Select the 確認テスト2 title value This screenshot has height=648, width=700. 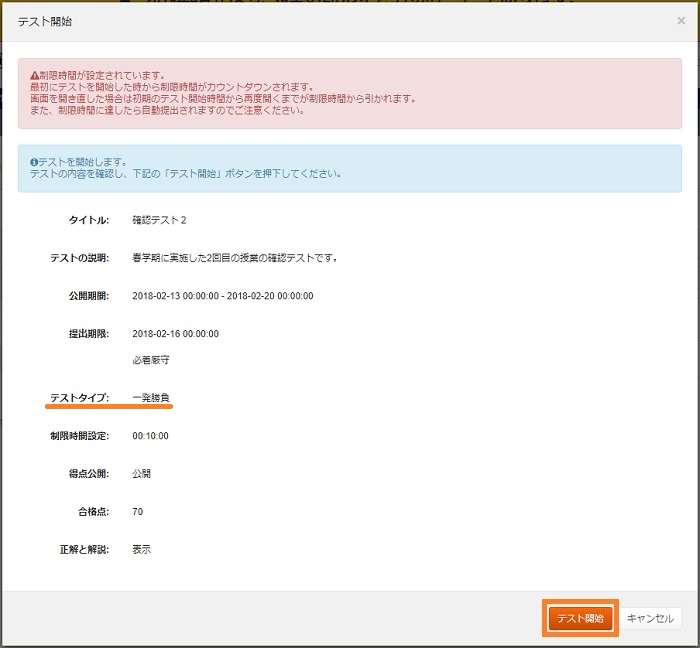pos(159,219)
